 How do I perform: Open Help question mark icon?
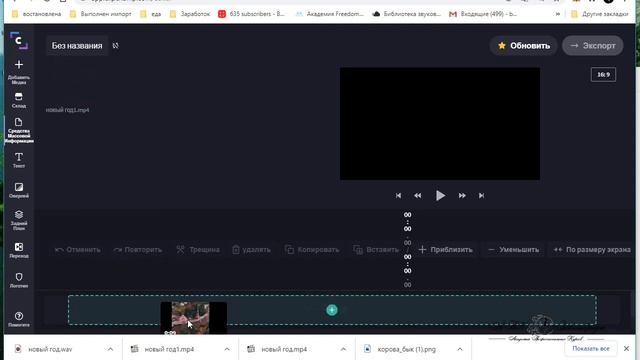click(19, 319)
